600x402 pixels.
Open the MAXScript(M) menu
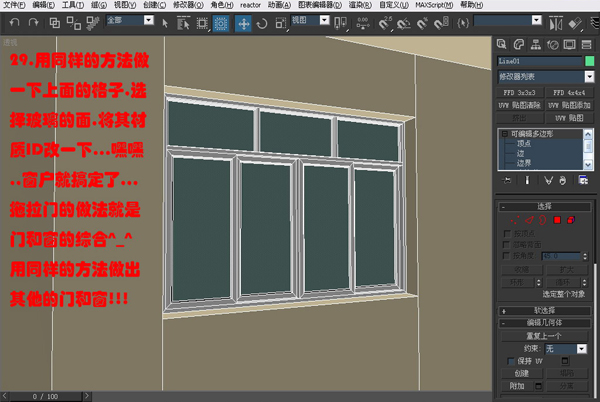[x=434, y=5]
